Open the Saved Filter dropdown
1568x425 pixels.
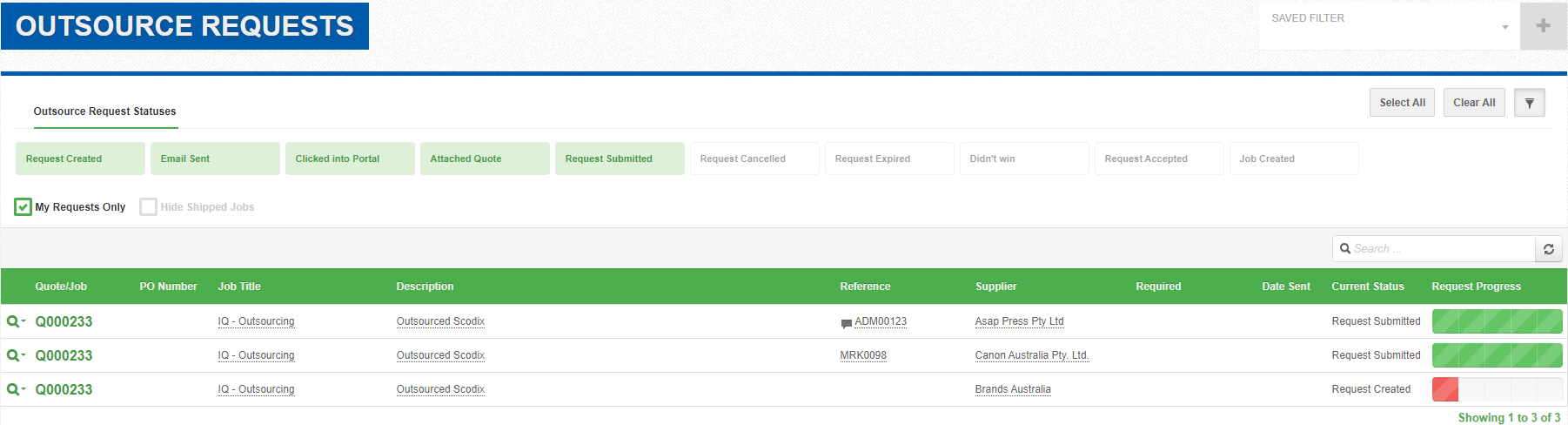coord(1389,26)
